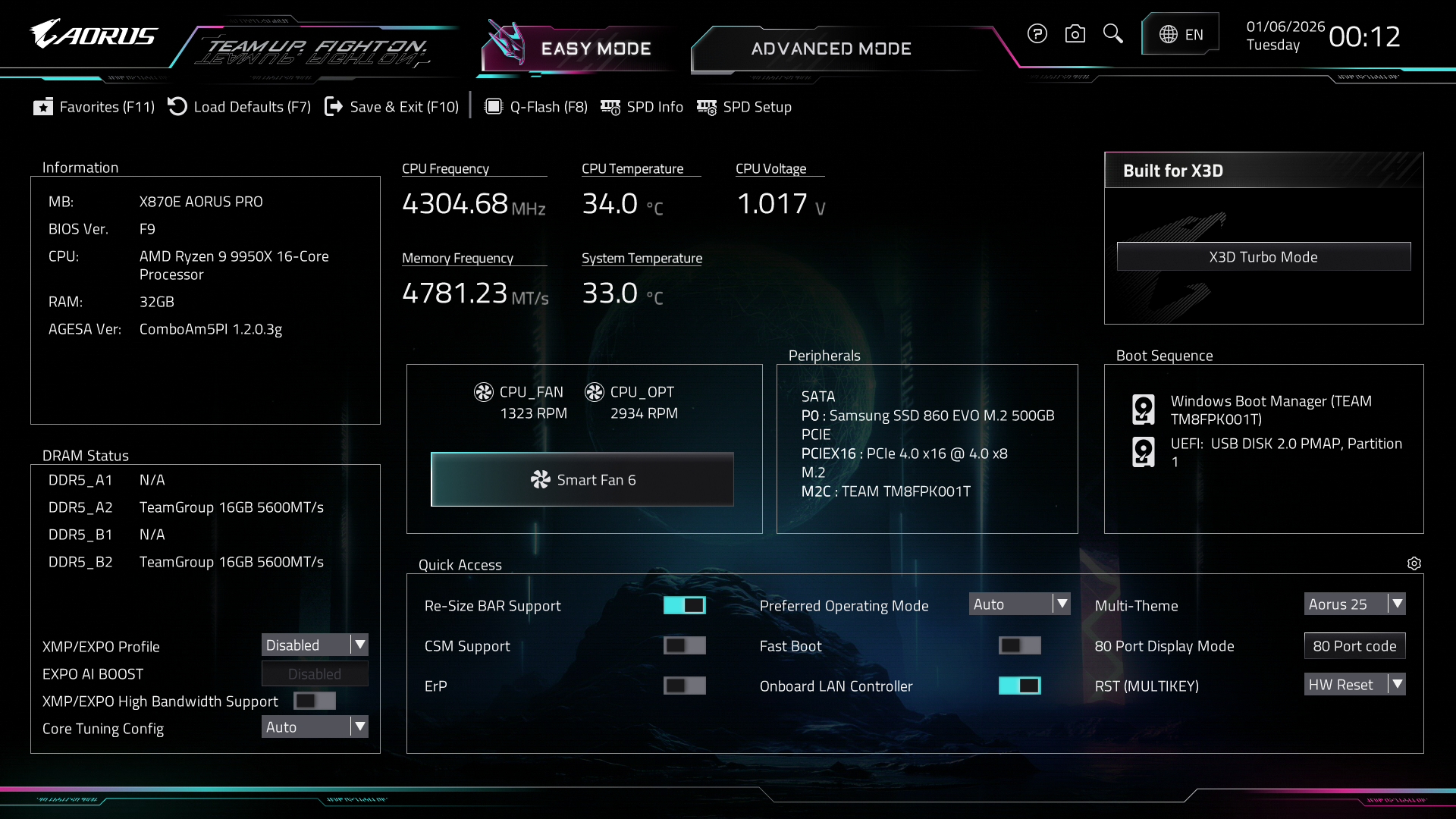Screen dimensions: 1456x819
Task: Click the Quick Access settings gear icon
Action: (x=1414, y=563)
